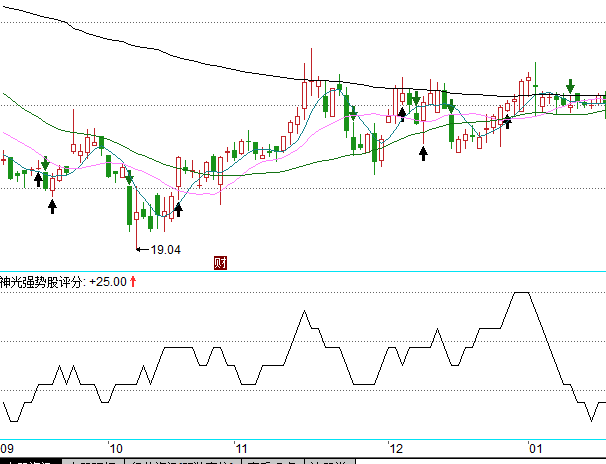Click the lowest black buy arrow in September
Image resolution: width=606 pixels, height=464 pixels.
(53, 206)
